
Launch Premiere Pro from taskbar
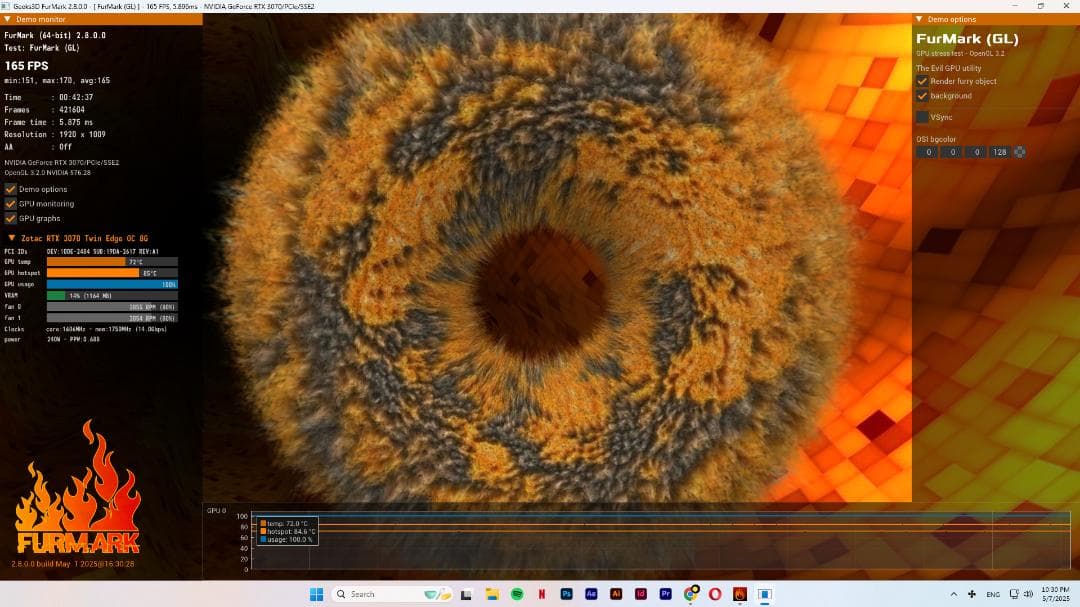(666, 594)
